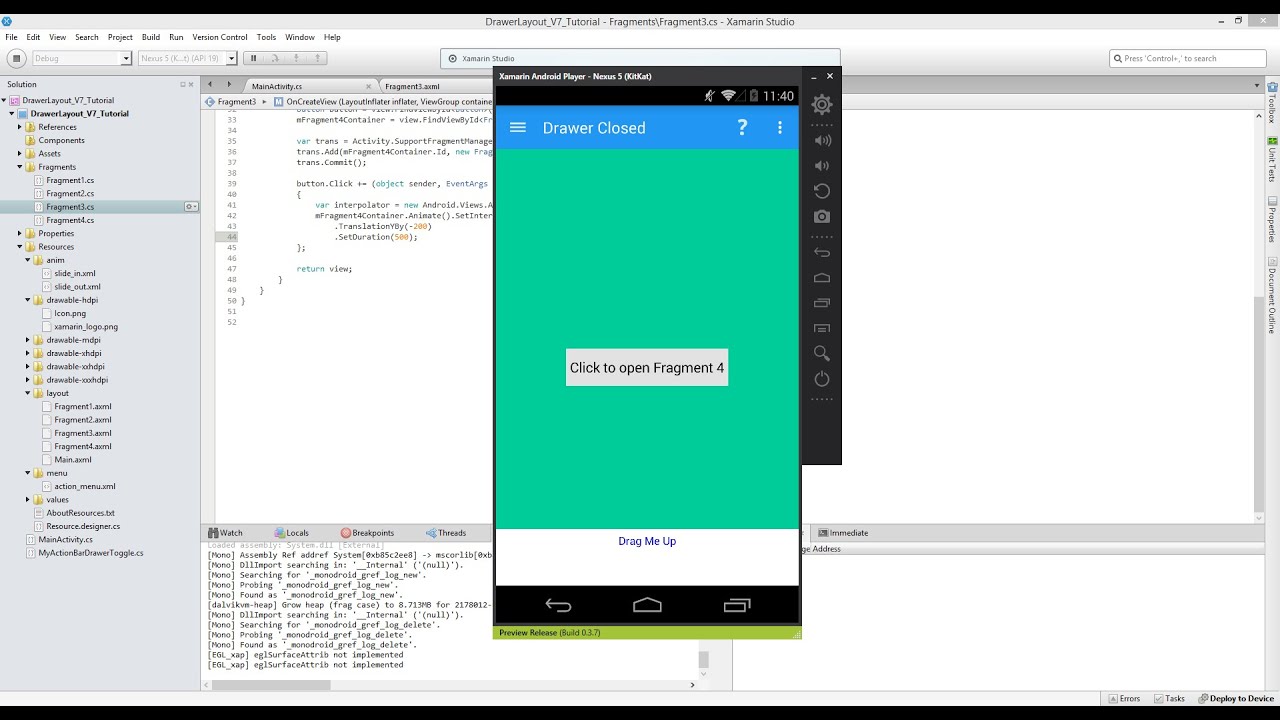This screenshot has height=720, width=1280.
Task: Expand the drawable-mdpi folder
Action: click(28, 340)
